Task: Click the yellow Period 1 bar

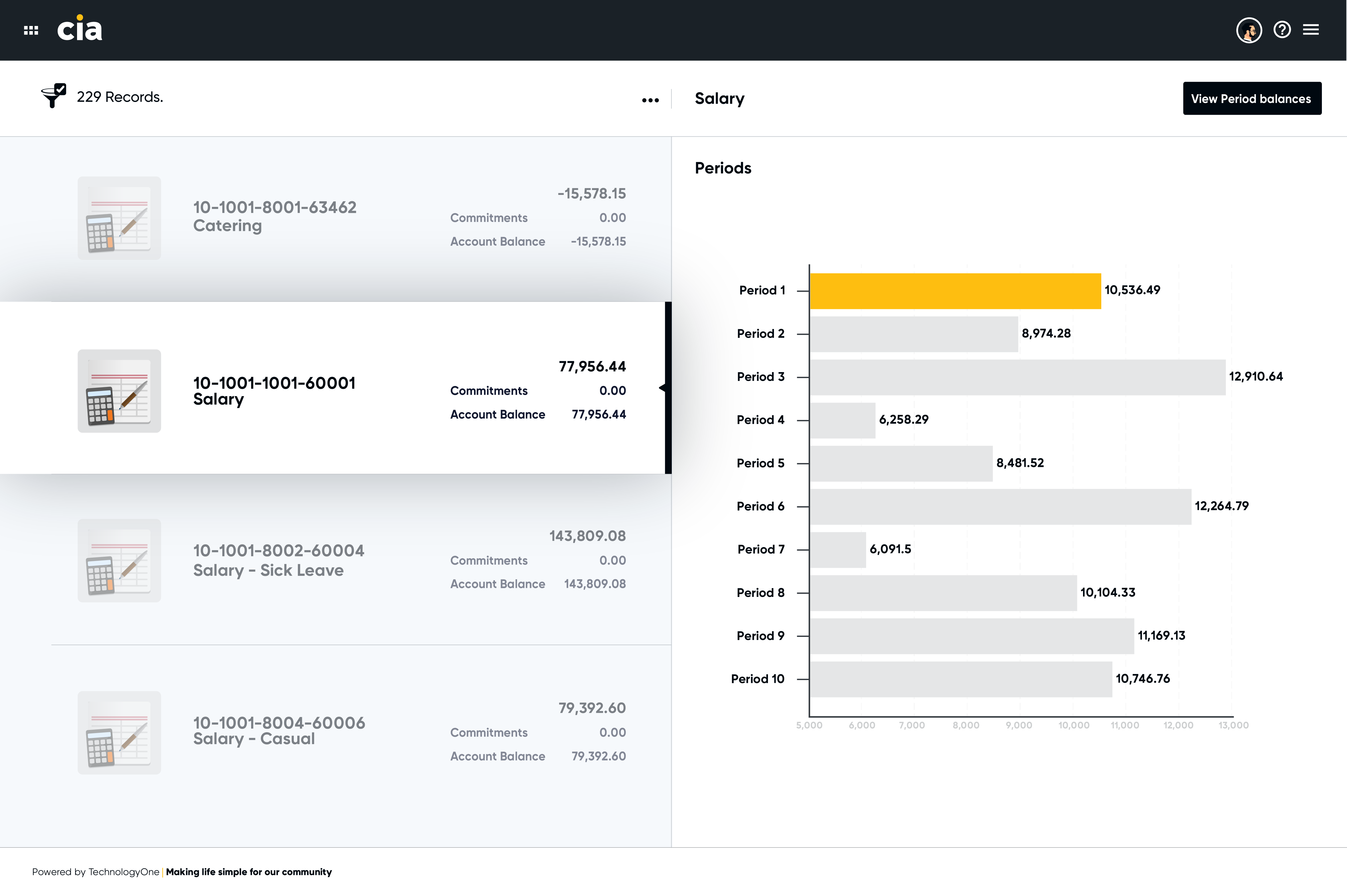Action: [x=955, y=291]
